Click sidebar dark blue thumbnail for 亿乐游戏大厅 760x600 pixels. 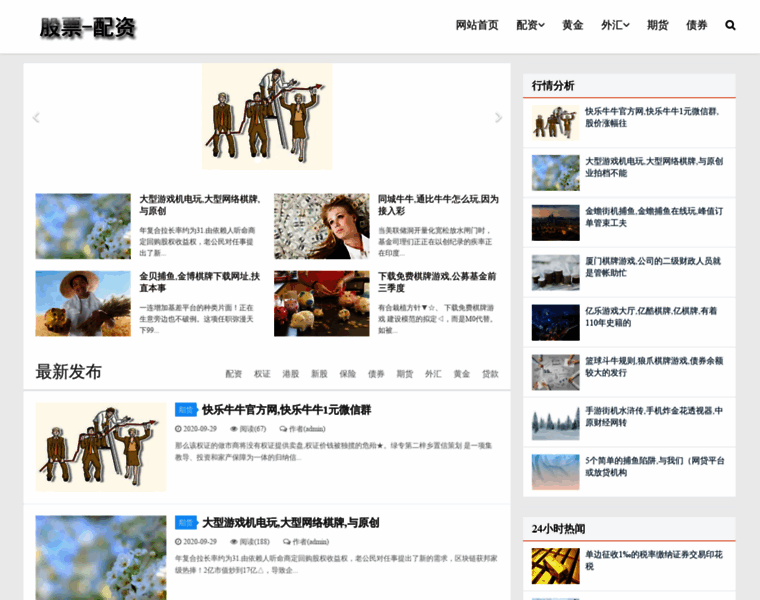tap(555, 323)
